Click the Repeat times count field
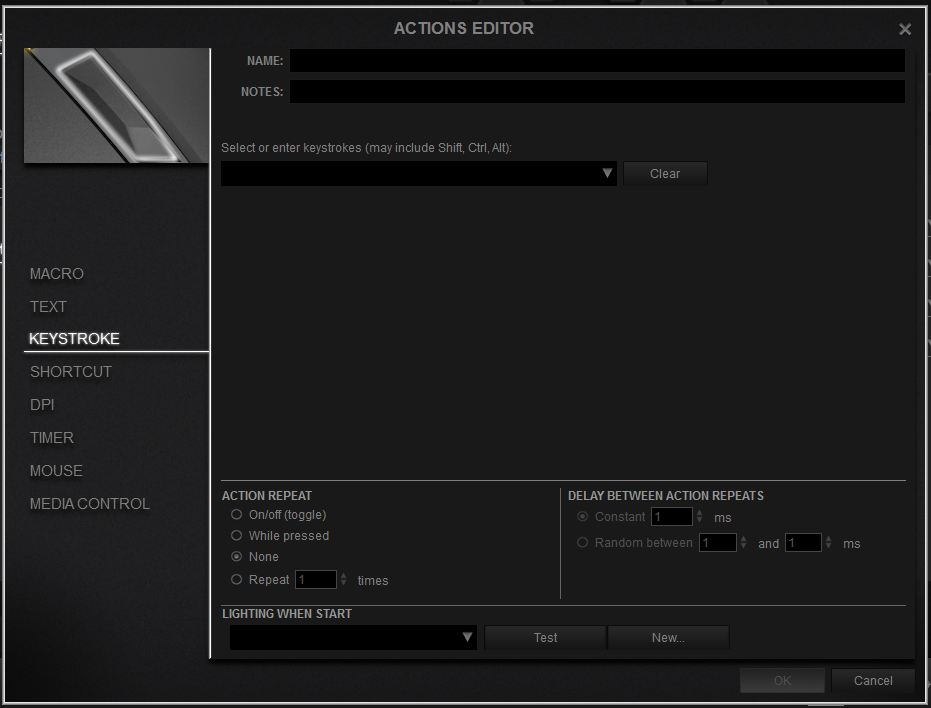Image resolution: width=931 pixels, height=708 pixels. click(x=316, y=580)
